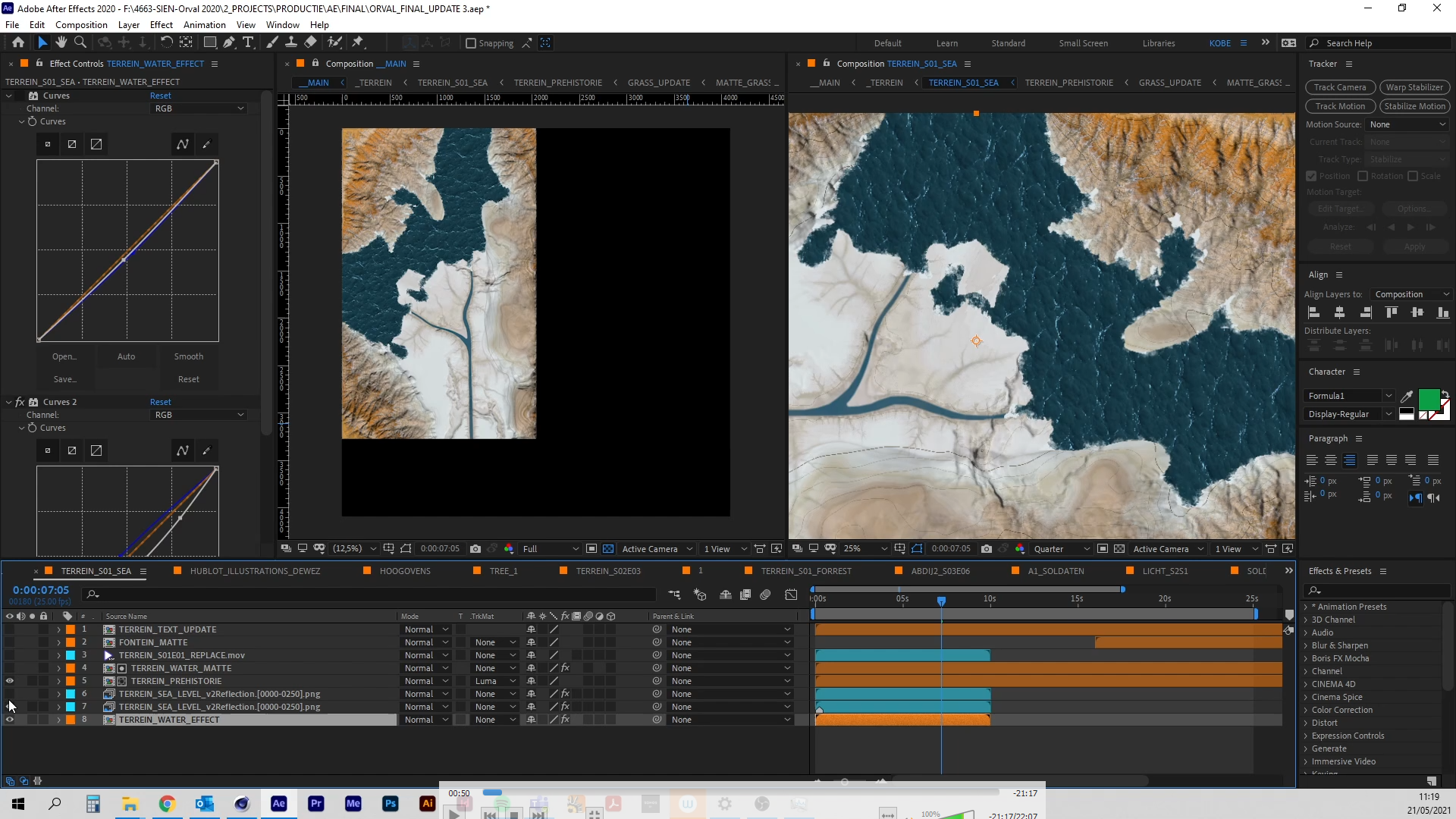Open Channel dropdown of first Curves effect
Image resolution: width=1456 pixels, height=819 pixels.
199,108
